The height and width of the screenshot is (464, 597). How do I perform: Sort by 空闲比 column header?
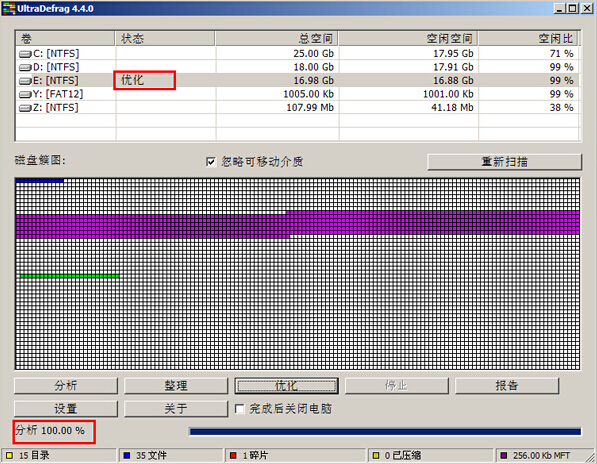coord(528,38)
